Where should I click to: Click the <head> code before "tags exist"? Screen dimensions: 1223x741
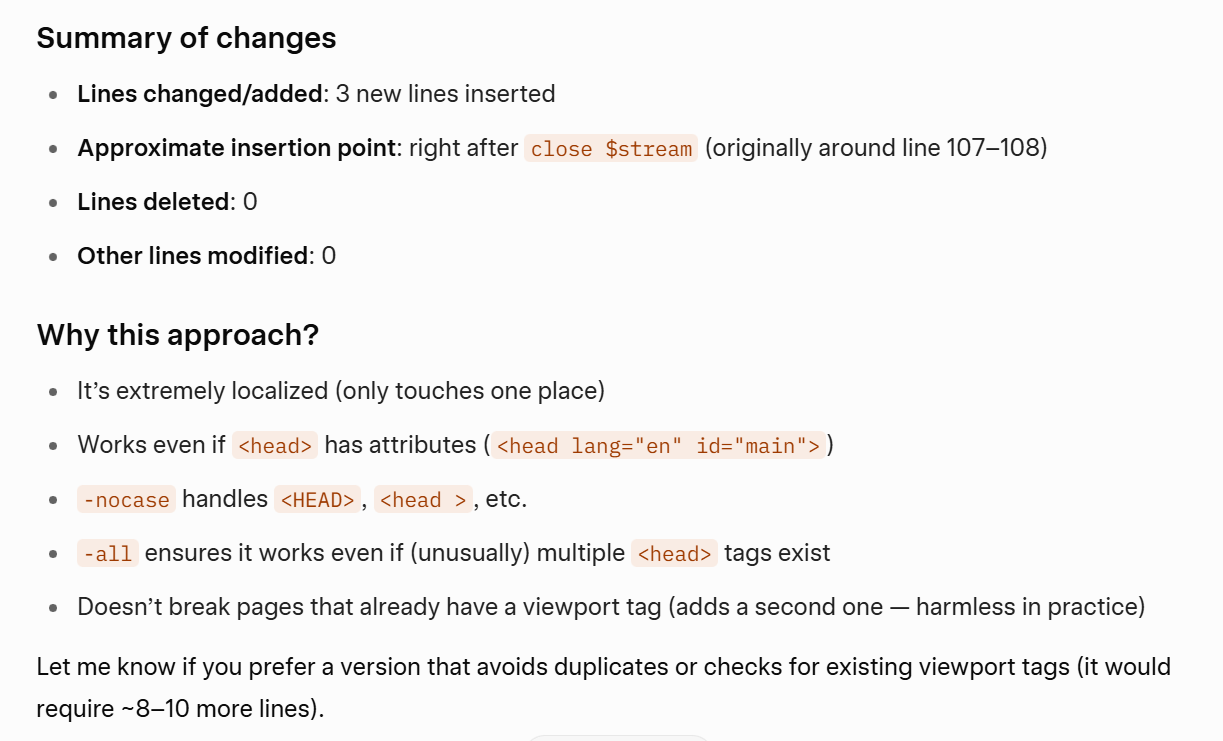point(675,553)
